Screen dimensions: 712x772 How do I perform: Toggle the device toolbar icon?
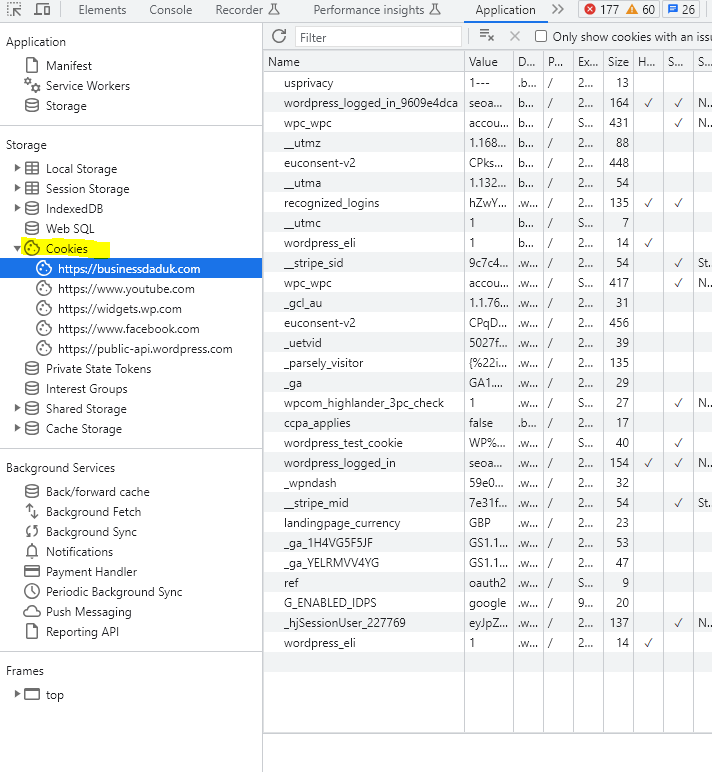(x=42, y=10)
